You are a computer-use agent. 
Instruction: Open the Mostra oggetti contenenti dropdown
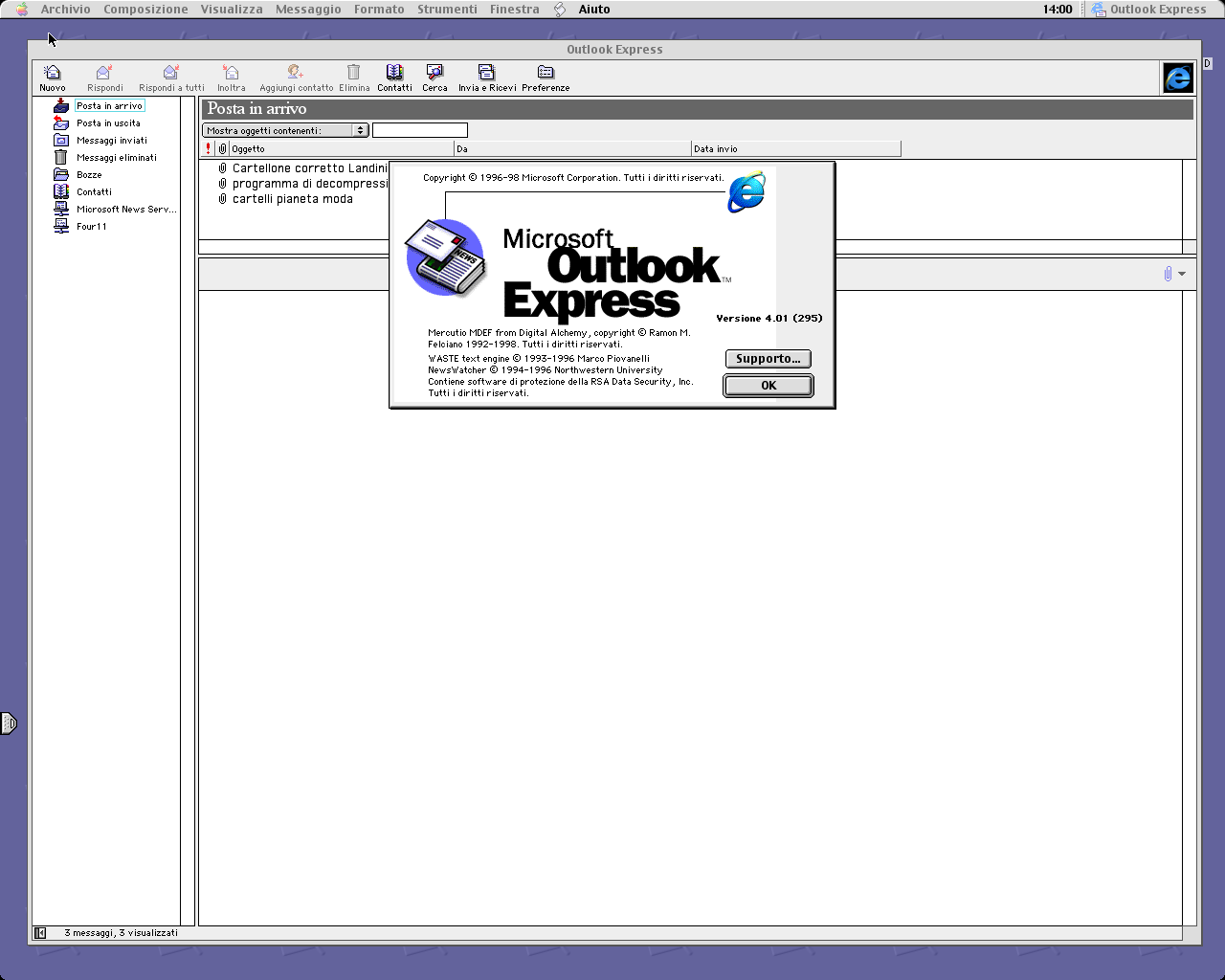(x=285, y=130)
